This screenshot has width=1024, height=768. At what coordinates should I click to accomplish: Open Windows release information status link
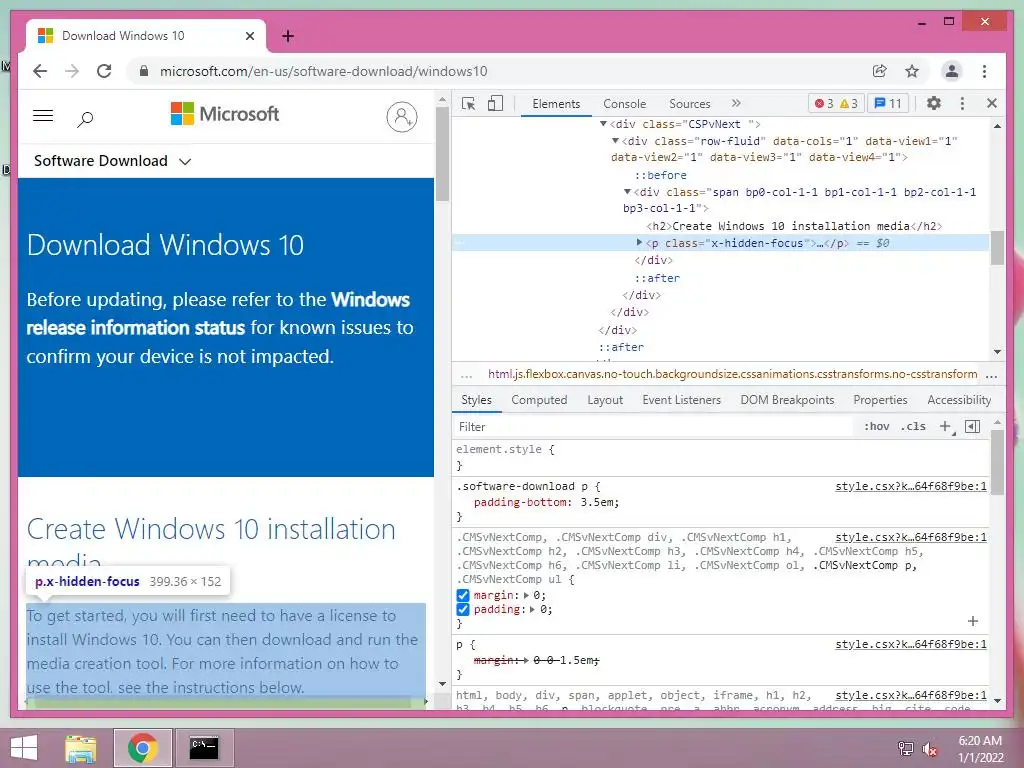pyautogui.click(x=218, y=313)
